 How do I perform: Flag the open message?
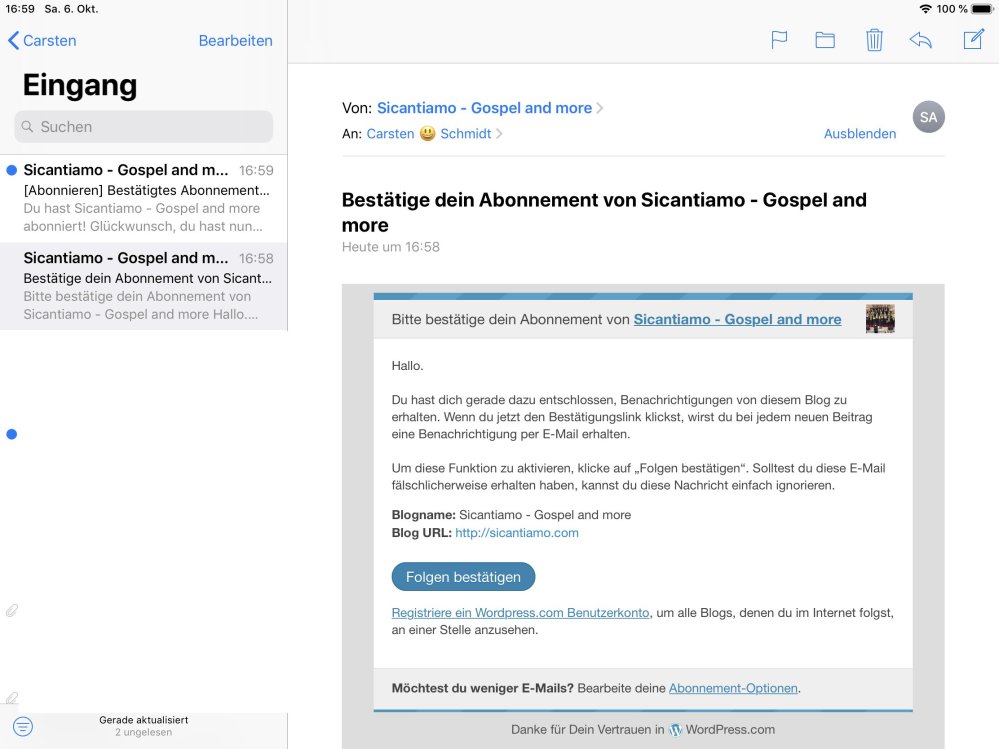[779, 40]
